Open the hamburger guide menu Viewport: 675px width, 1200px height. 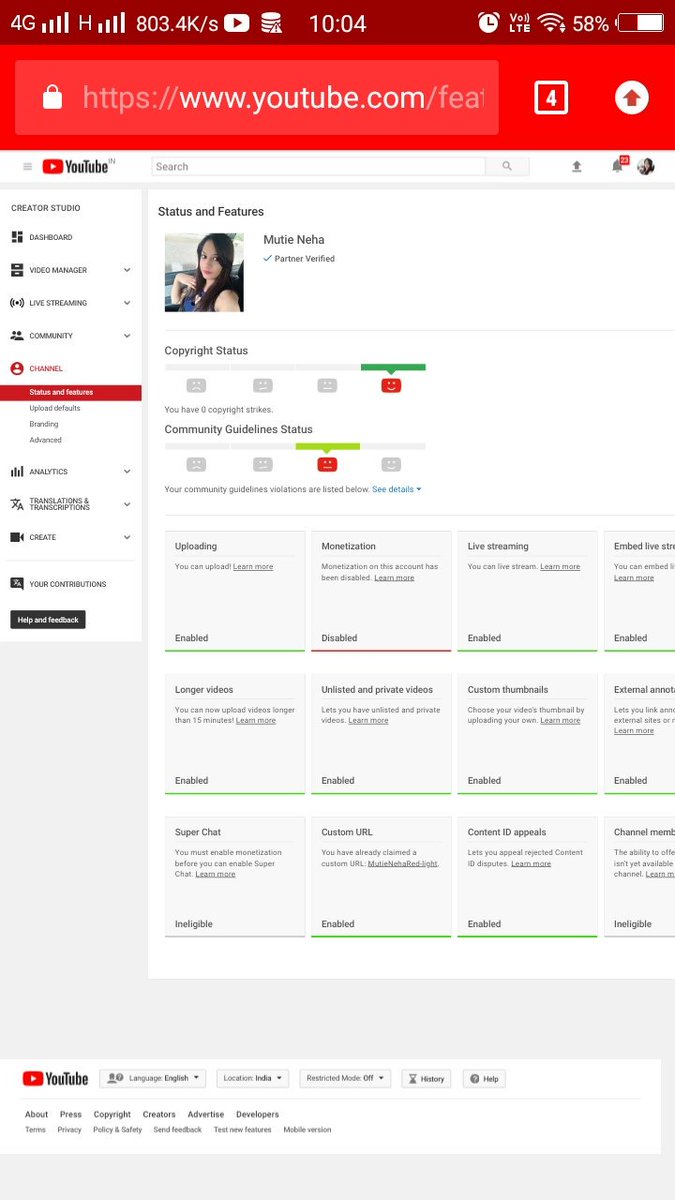(27, 167)
